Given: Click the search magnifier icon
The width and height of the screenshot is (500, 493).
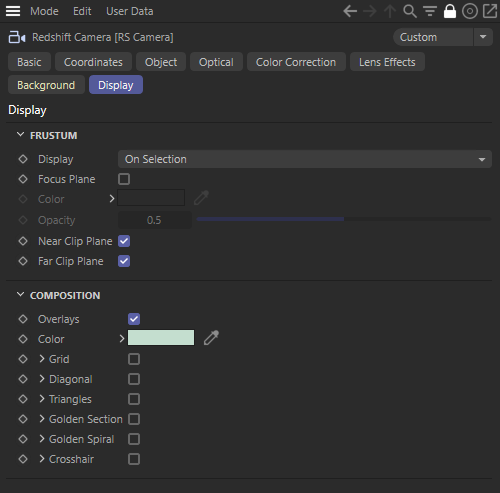Looking at the screenshot, I should pyautogui.click(x=410, y=11).
